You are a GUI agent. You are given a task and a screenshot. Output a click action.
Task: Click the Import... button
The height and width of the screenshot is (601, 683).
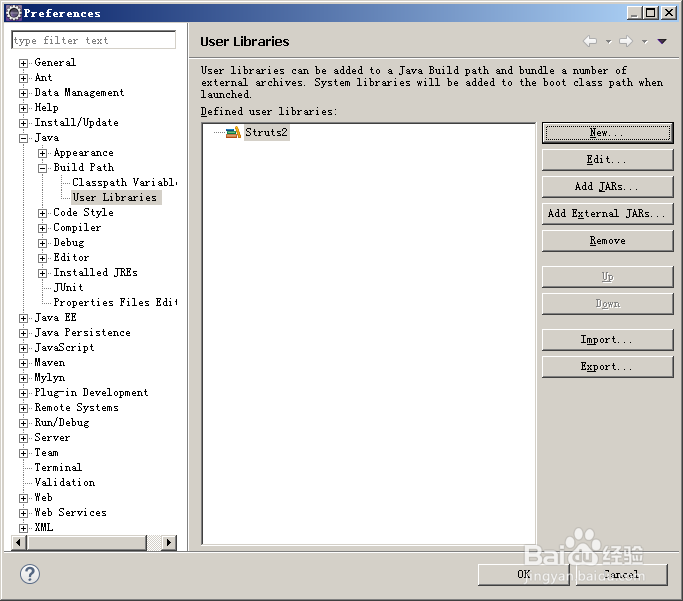point(607,340)
